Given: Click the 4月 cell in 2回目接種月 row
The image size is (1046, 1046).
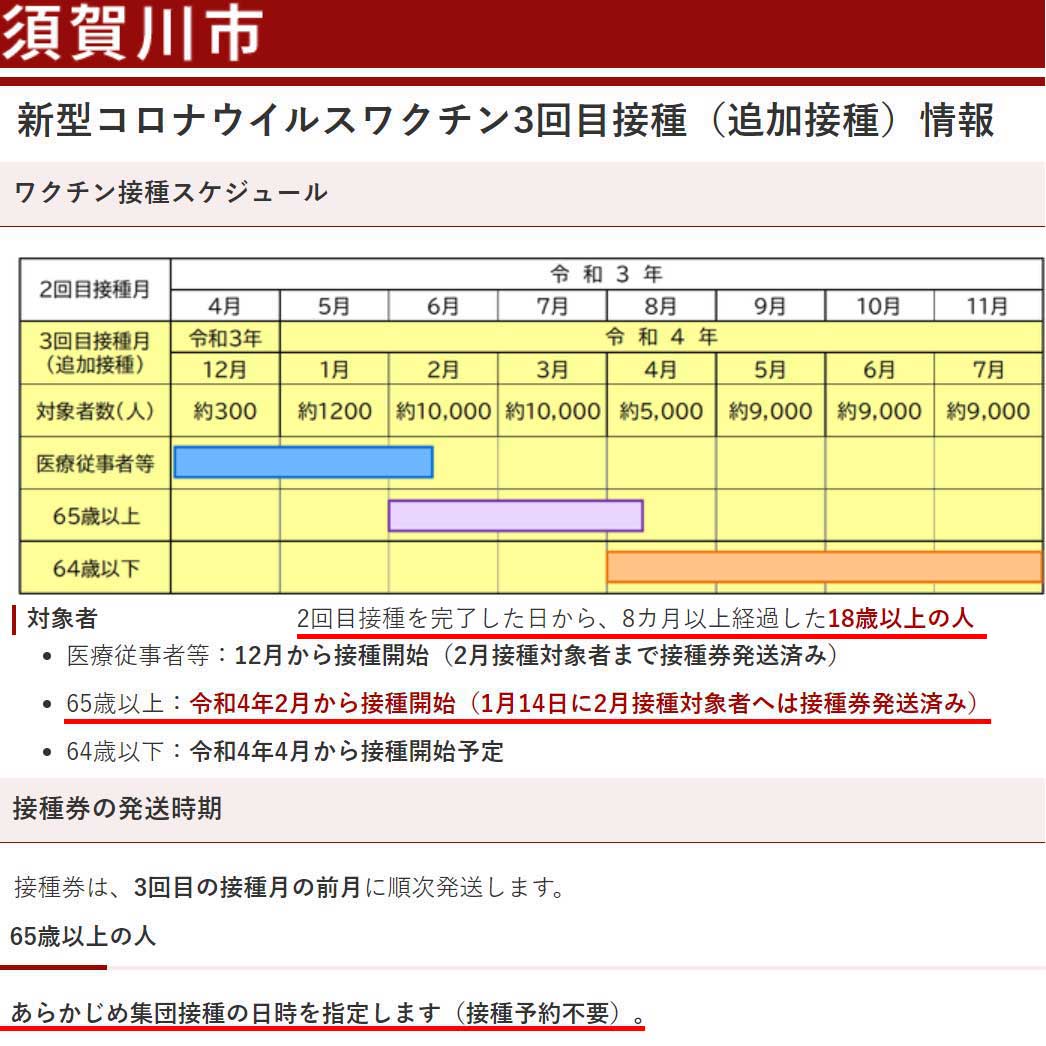Looking at the screenshot, I should coord(225,306).
